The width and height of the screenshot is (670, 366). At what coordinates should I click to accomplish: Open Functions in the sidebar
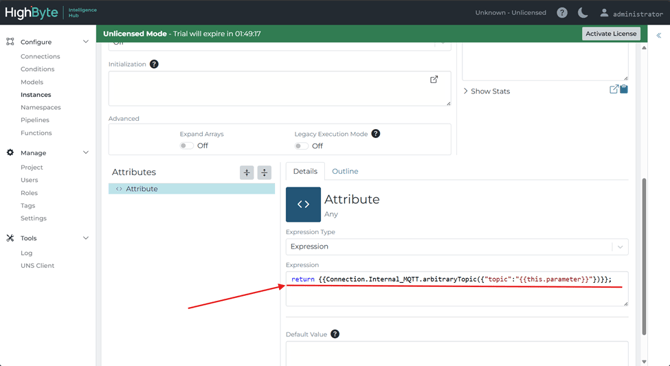(36, 133)
